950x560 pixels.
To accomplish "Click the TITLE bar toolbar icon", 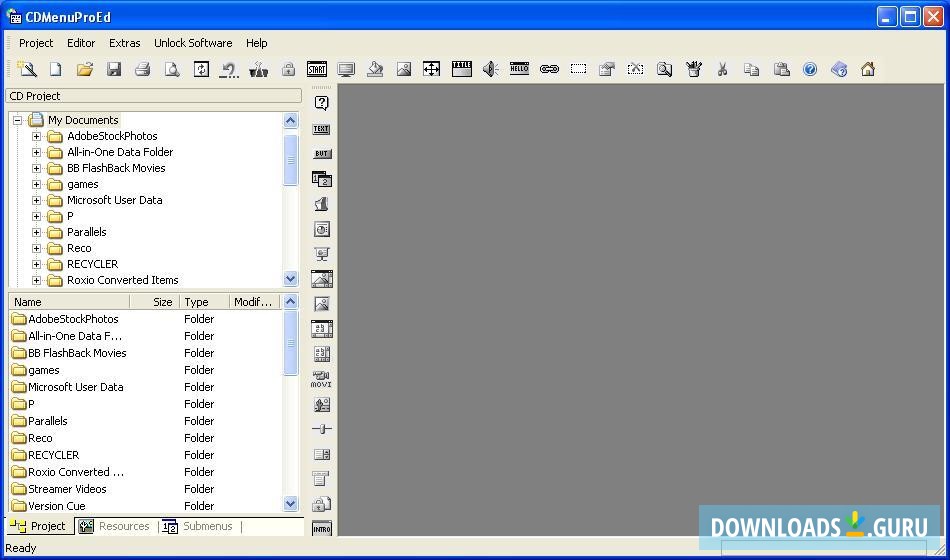I will [x=462, y=68].
